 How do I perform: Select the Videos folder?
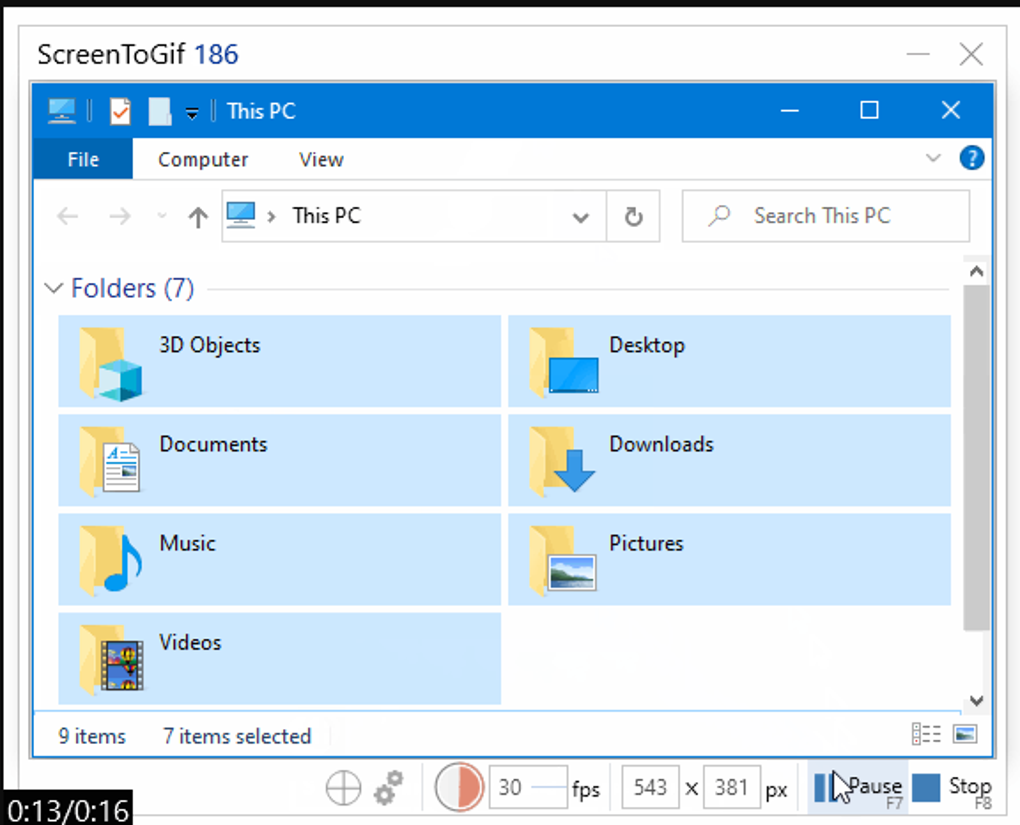click(280, 658)
